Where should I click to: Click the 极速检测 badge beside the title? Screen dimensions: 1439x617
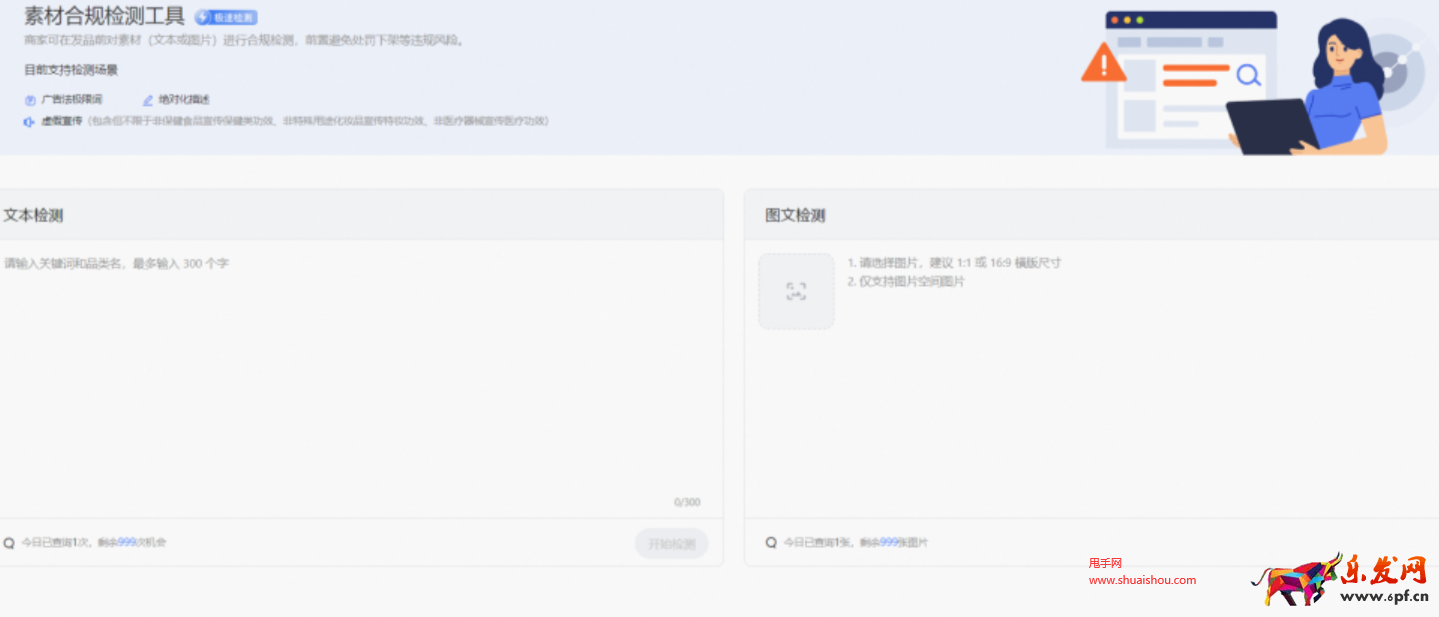[226, 17]
